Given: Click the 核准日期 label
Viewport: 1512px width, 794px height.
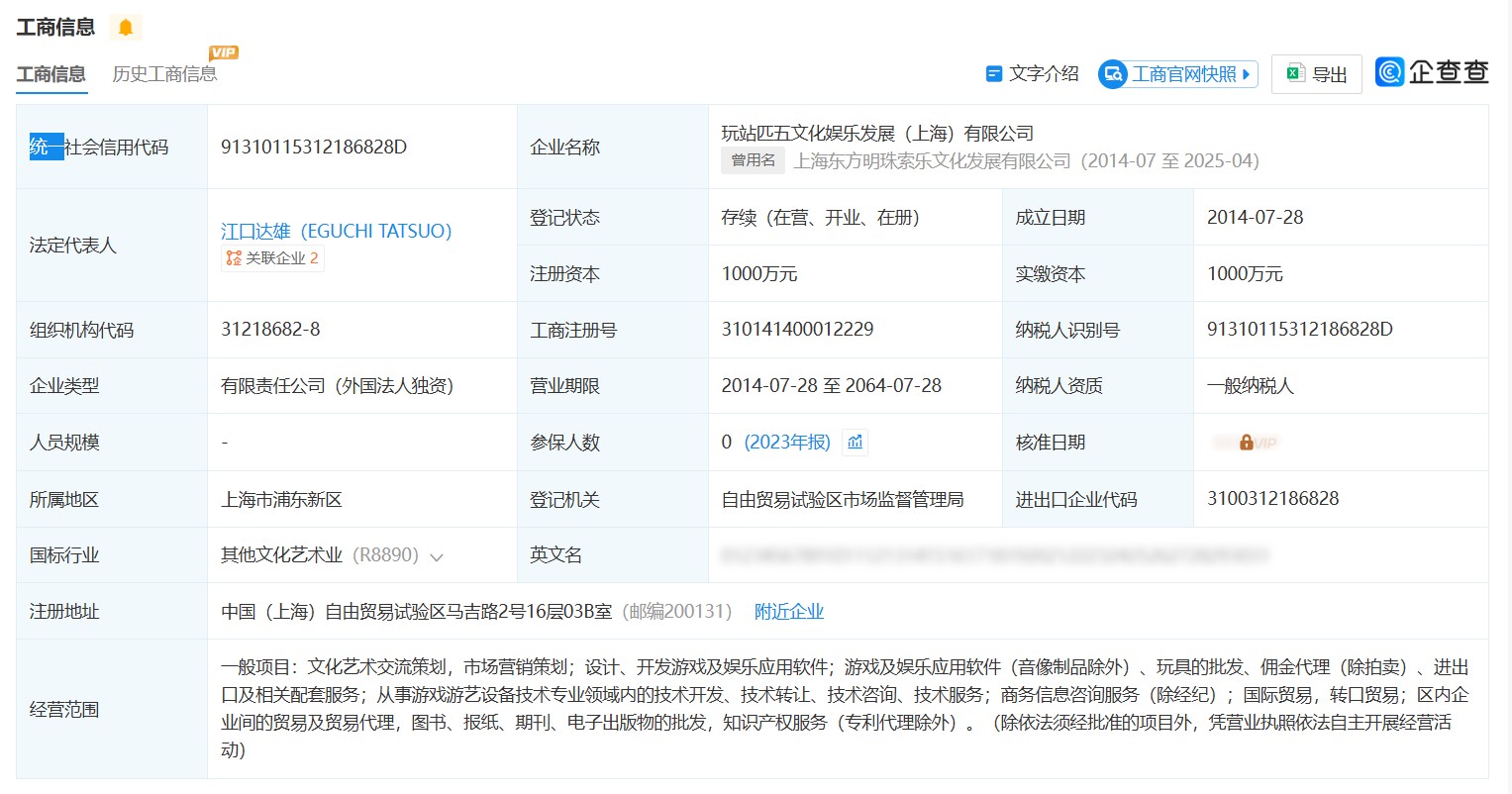Looking at the screenshot, I should click(x=1051, y=443).
